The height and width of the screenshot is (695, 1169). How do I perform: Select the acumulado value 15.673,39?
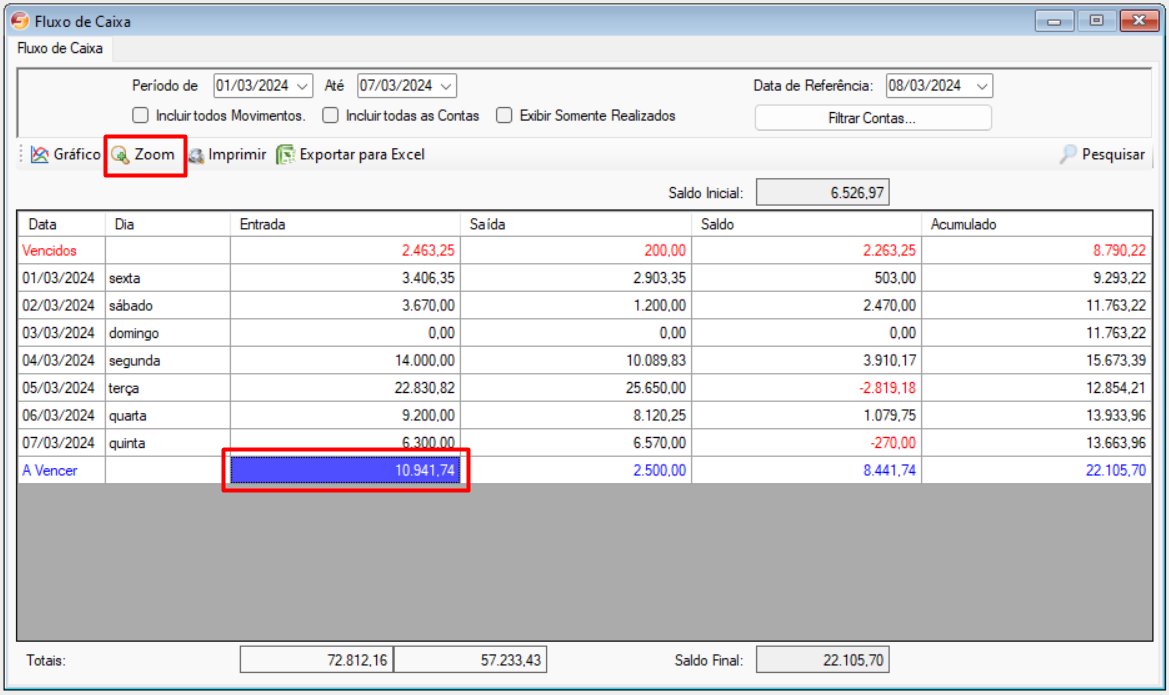point(1037,361)
